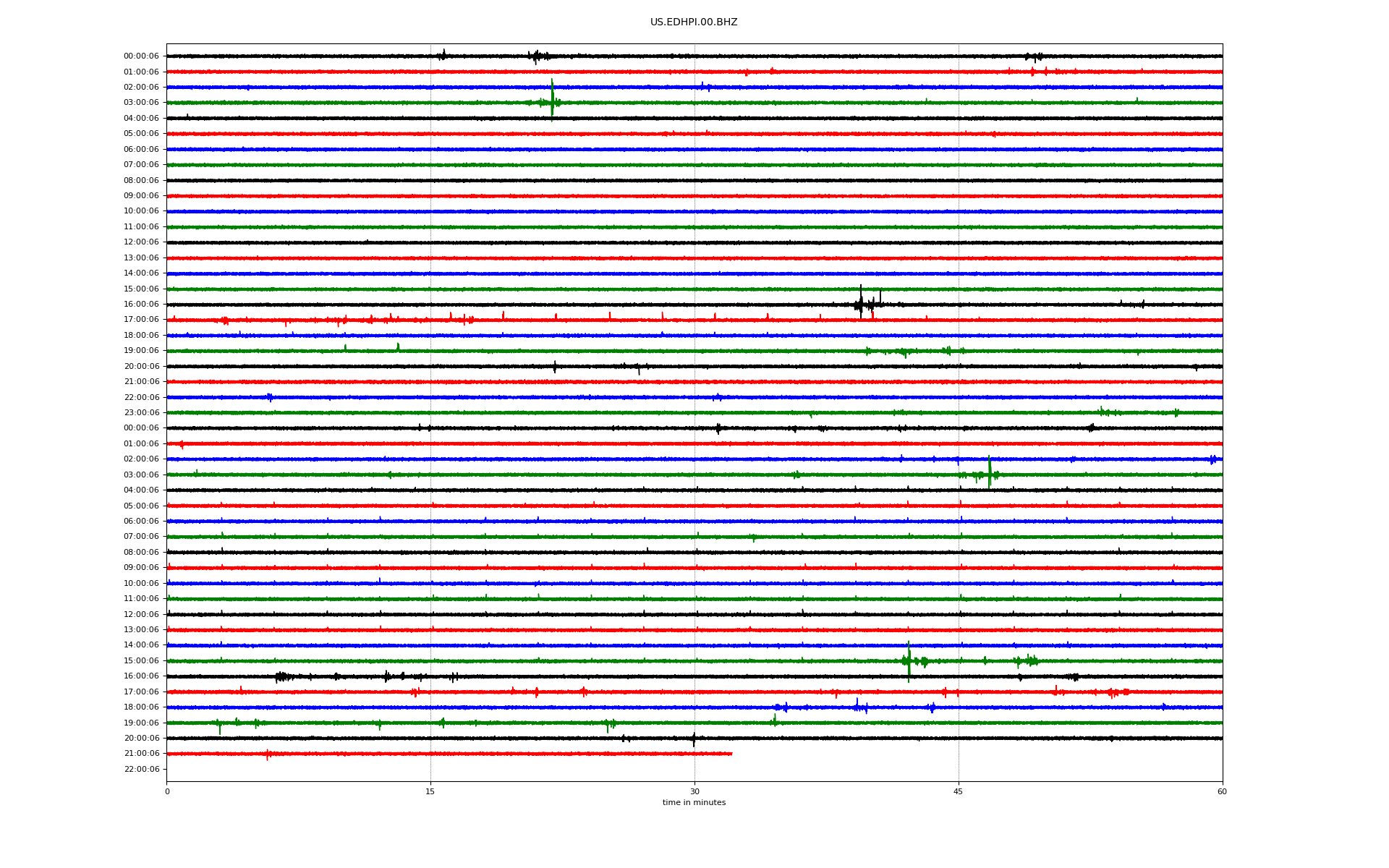Click the x-axis tick label 15
This screenshot has width=1389, height=868.
point(430,791)
